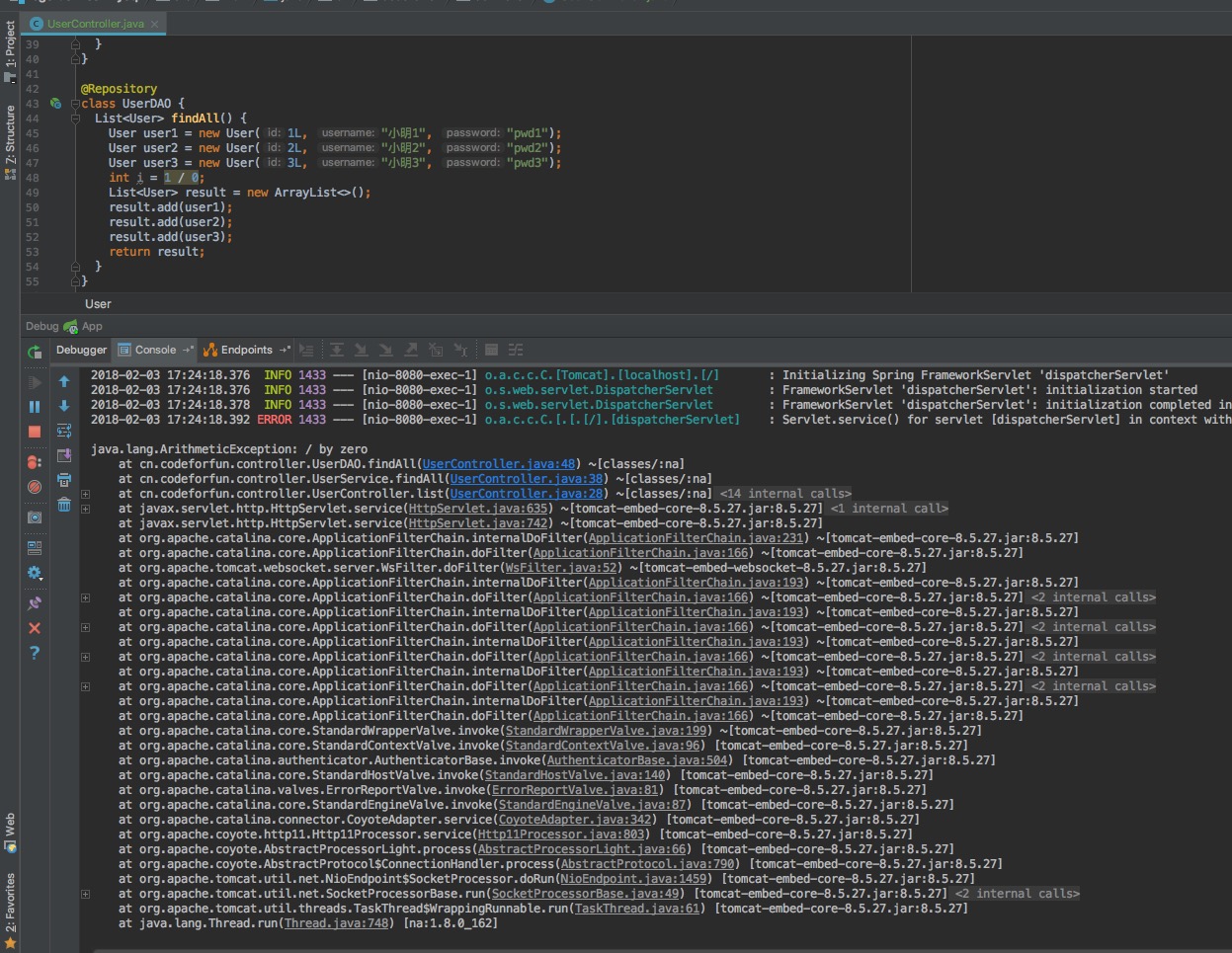Open the 2: Favorites tool window
Screen dimensions: 1232x953
(x=10, y=910)
